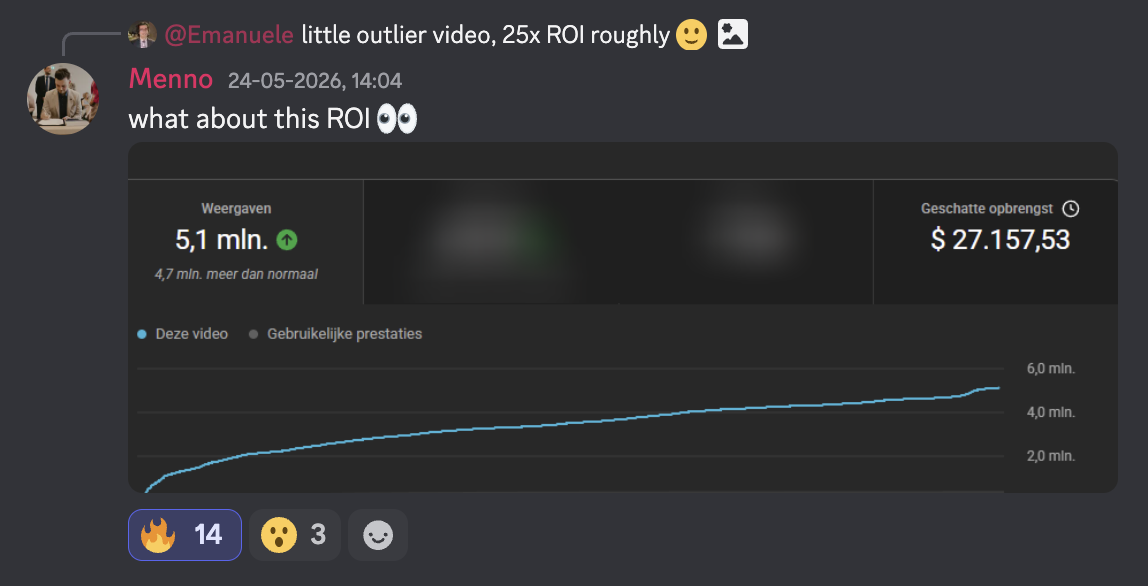Open the YouTube analytics screenshot attachment
The width and height of the screenshot is (1148, 586).
point(622,317)
